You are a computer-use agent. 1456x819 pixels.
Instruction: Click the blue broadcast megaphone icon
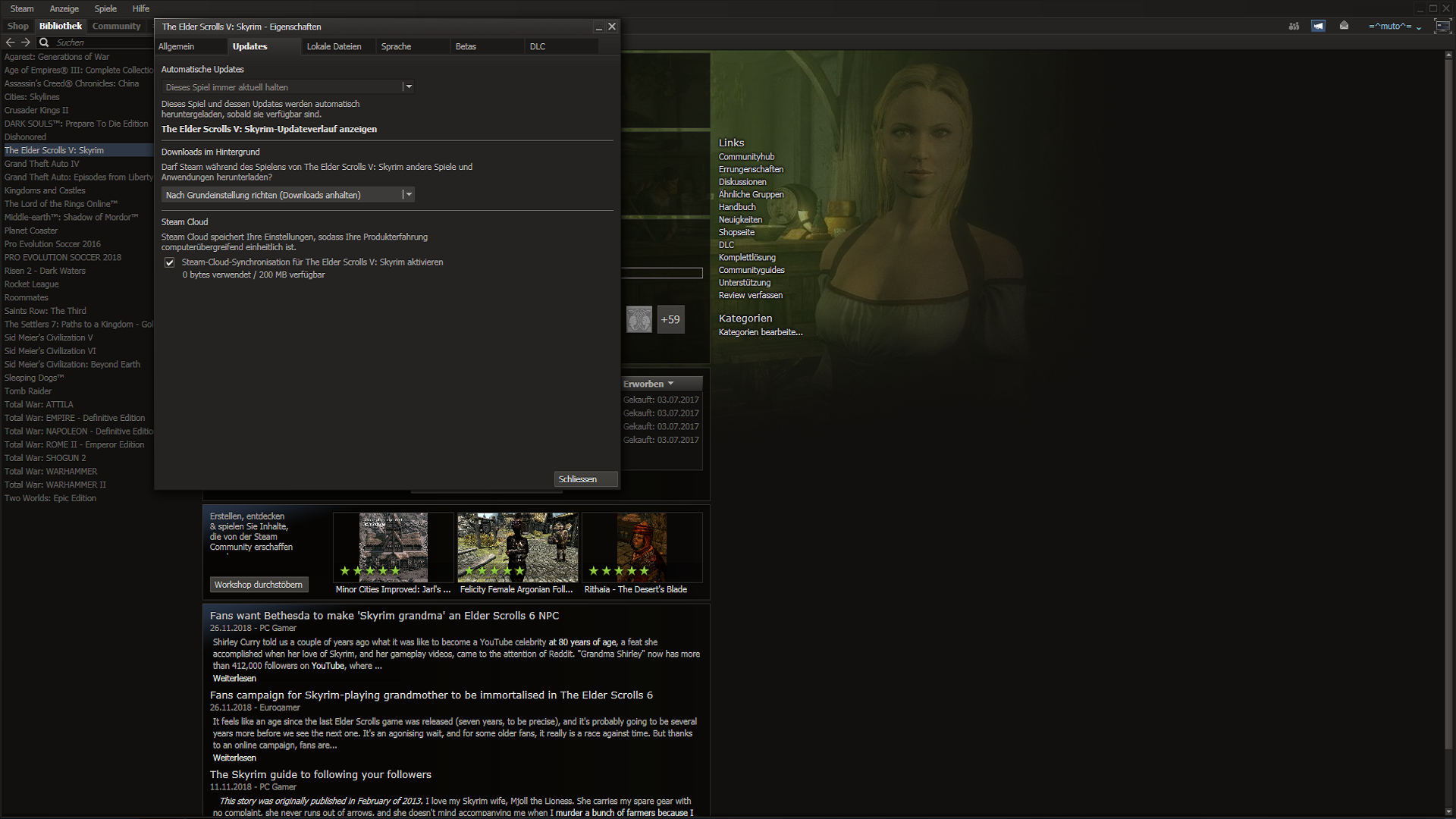pyautogui.click(x=1319, y=25)
